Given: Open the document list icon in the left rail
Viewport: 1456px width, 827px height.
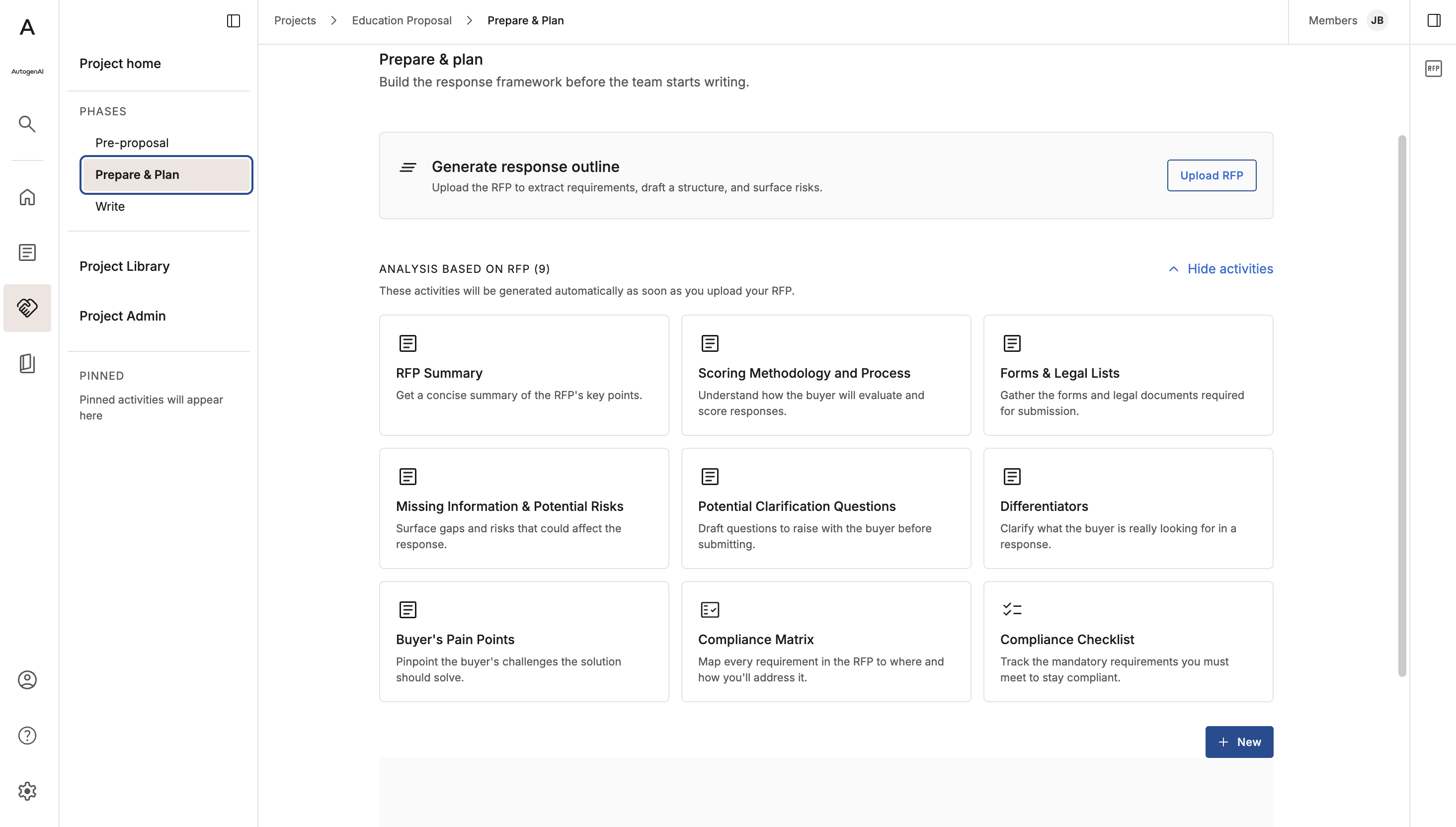Looking at the screenshot, I should (27, 252).
